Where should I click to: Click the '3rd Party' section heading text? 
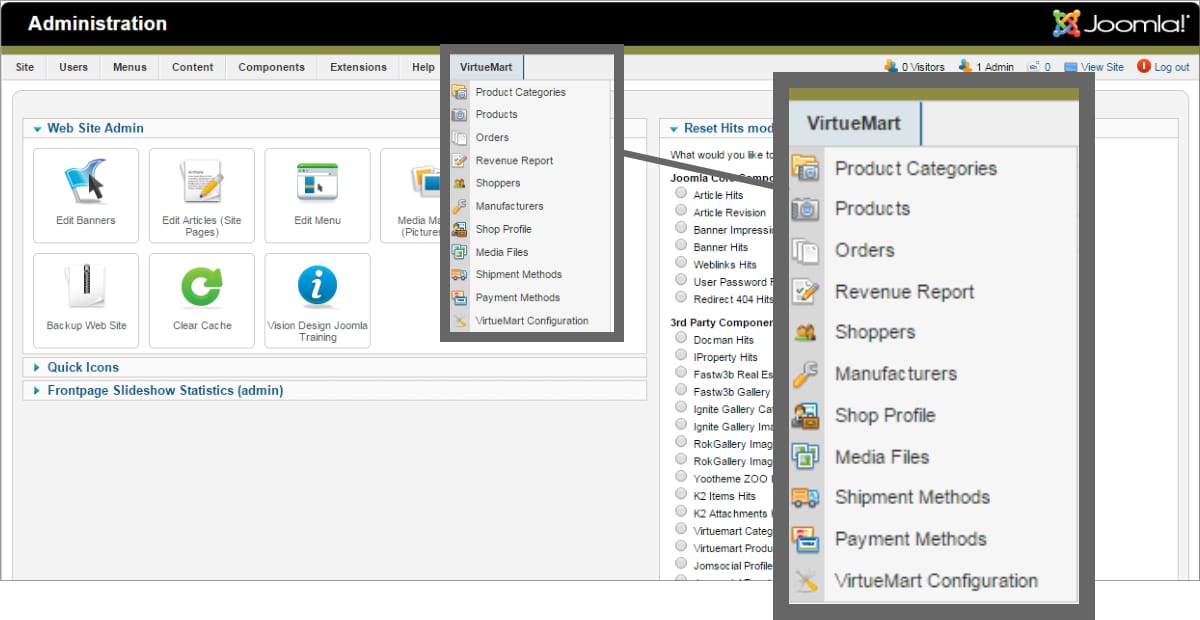[720, 322]
